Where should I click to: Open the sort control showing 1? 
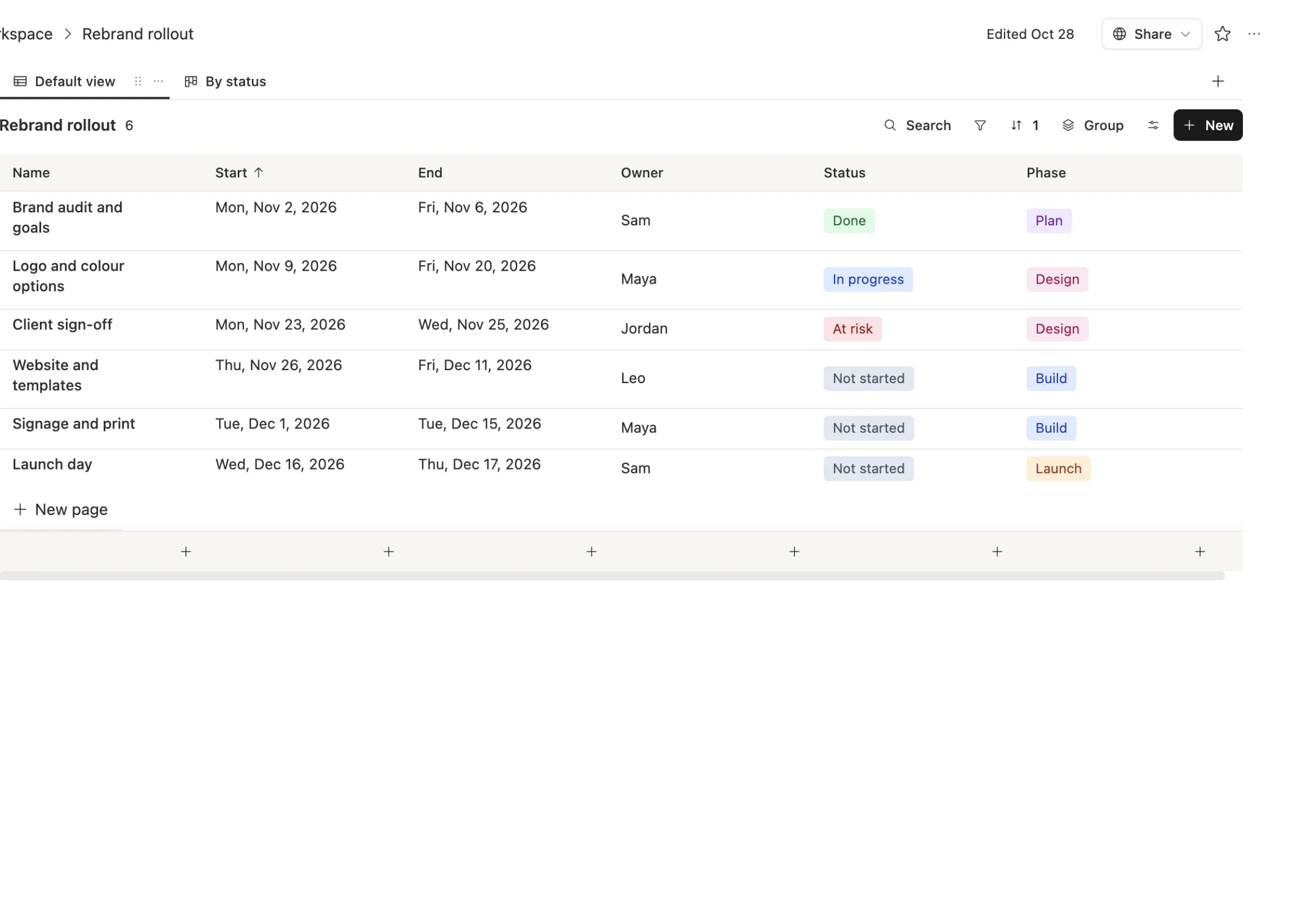1025,125
